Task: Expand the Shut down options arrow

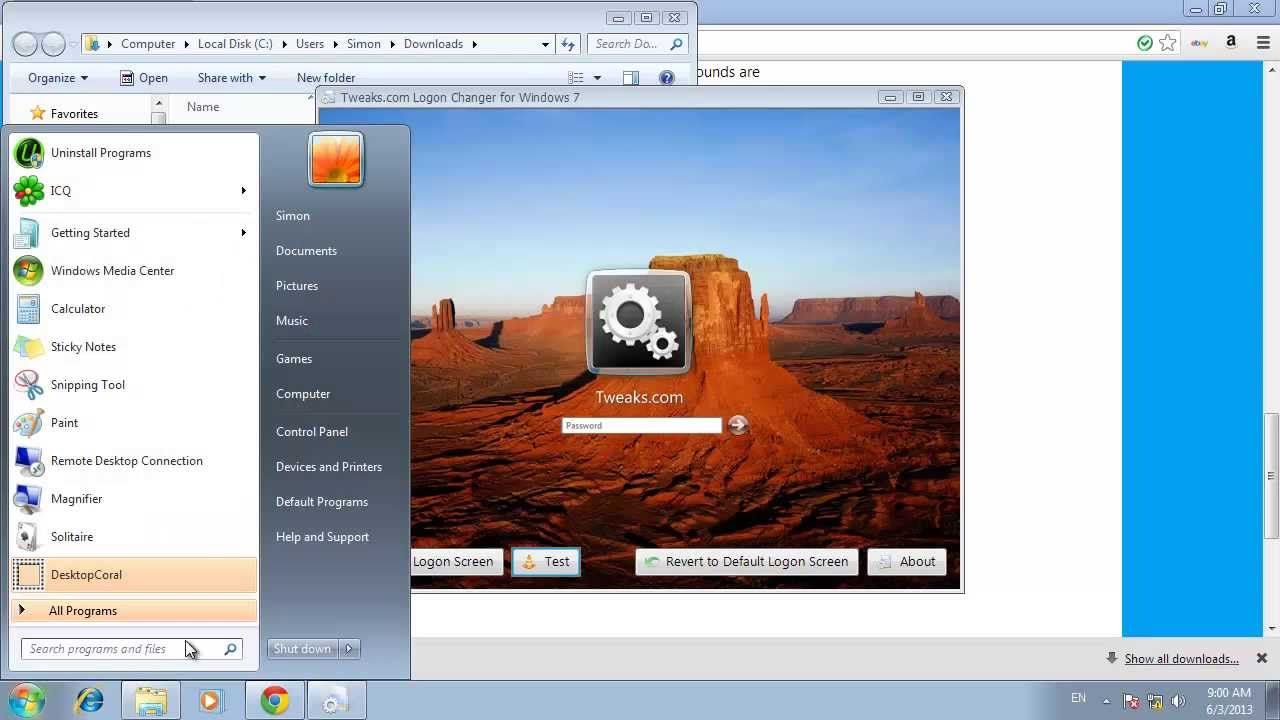Action: pyautogui.click(x=349, y=648)
